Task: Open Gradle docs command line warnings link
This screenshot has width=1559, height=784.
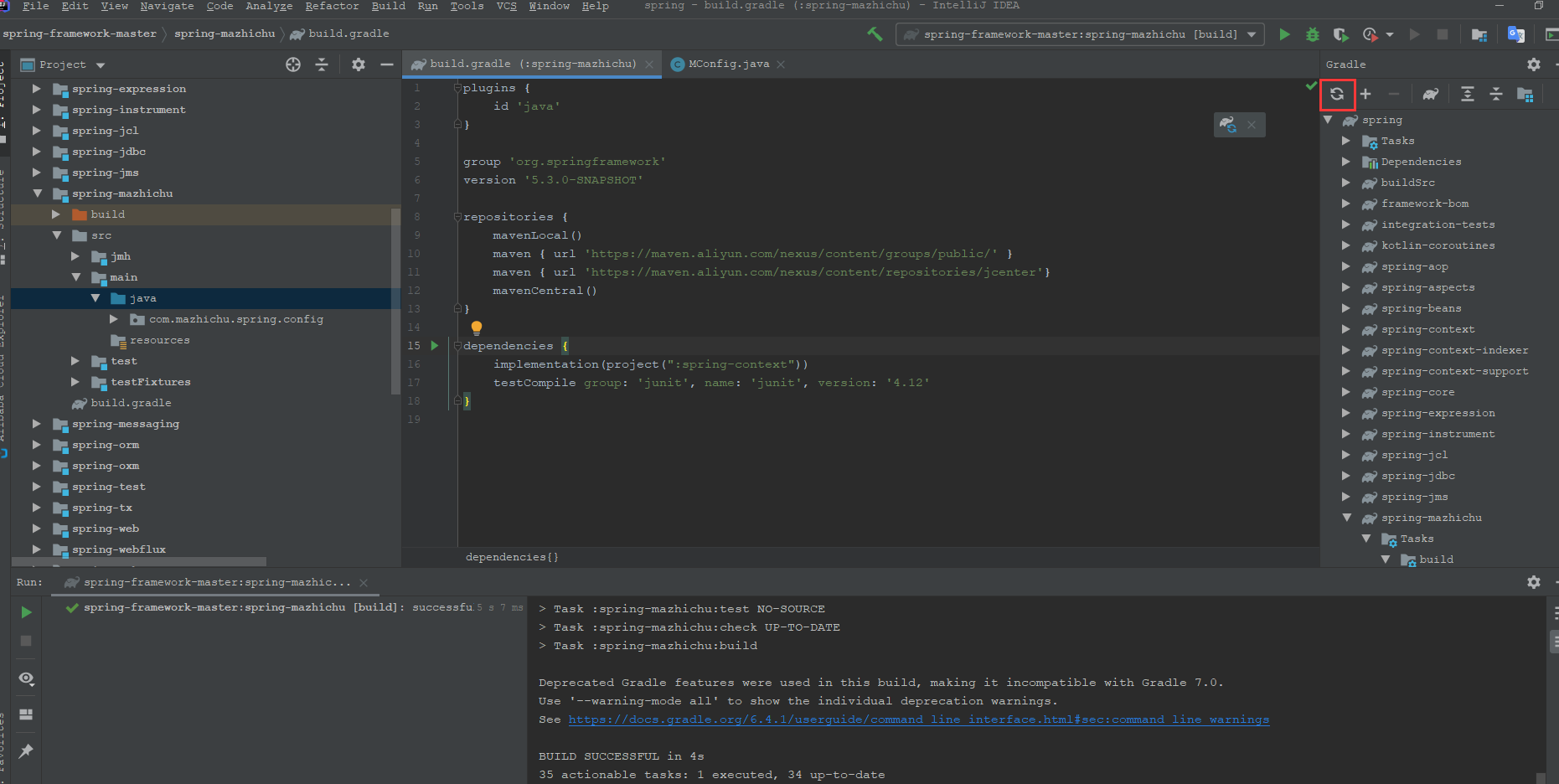Action: pos(918,720)
